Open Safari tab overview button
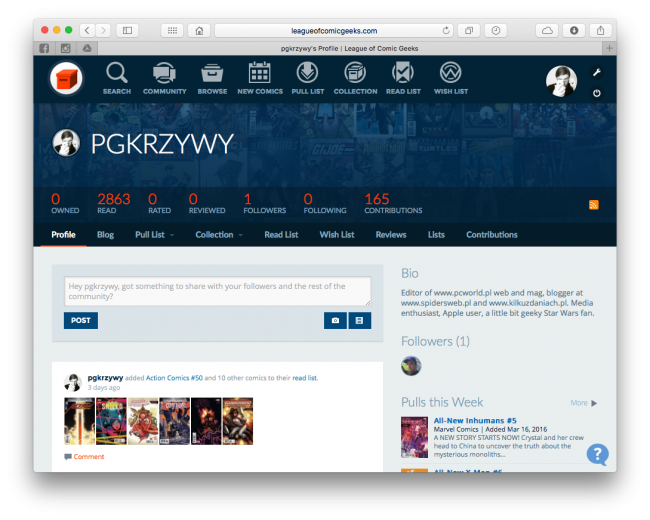Screen dimensions: 650x520 (x=469, y=30)
